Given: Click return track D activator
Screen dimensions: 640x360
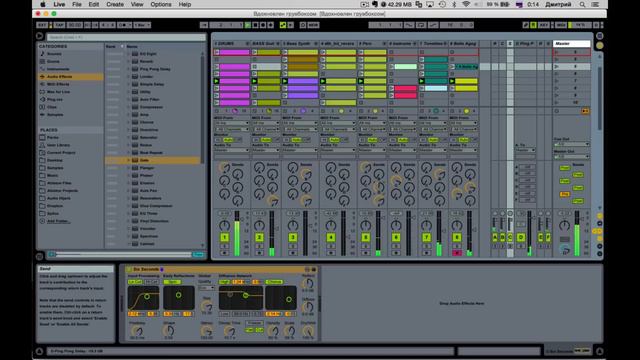Looking at the screenshot, I should [x=521, y=237].
